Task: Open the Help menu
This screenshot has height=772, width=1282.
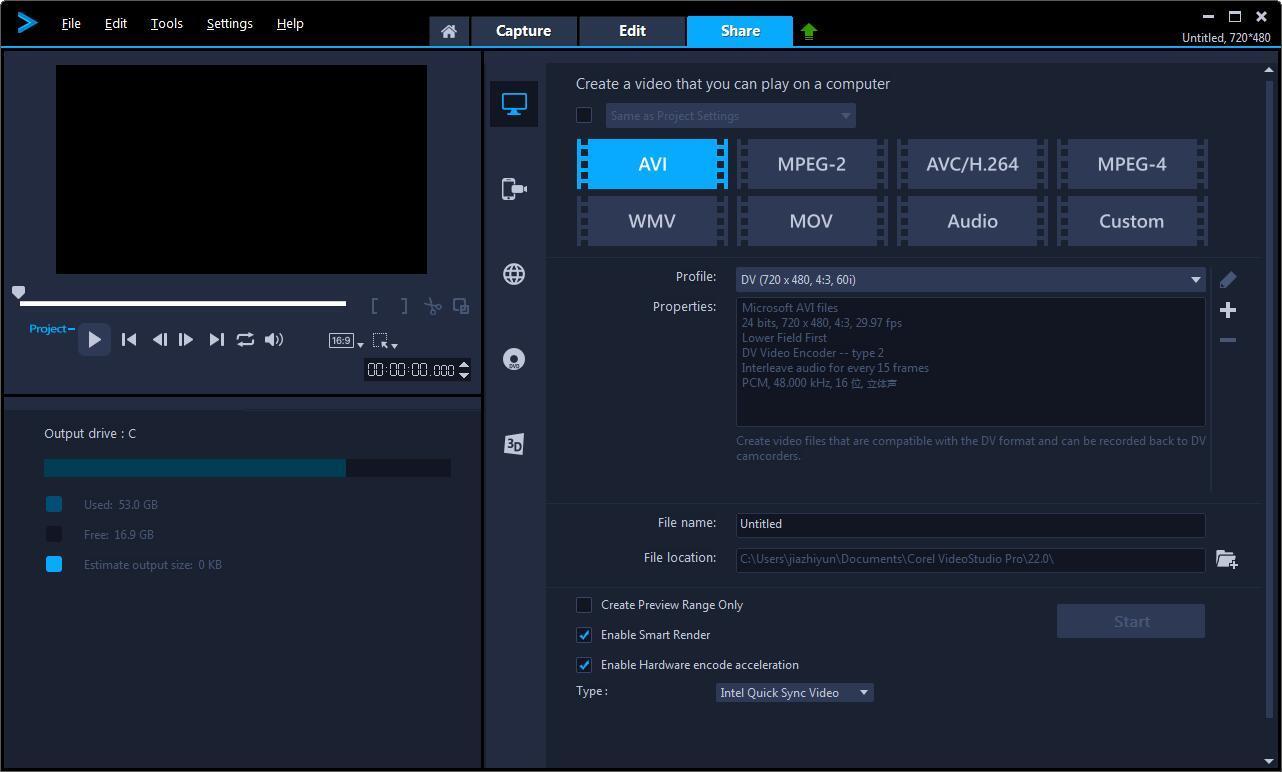Action: tap(290, 24)
